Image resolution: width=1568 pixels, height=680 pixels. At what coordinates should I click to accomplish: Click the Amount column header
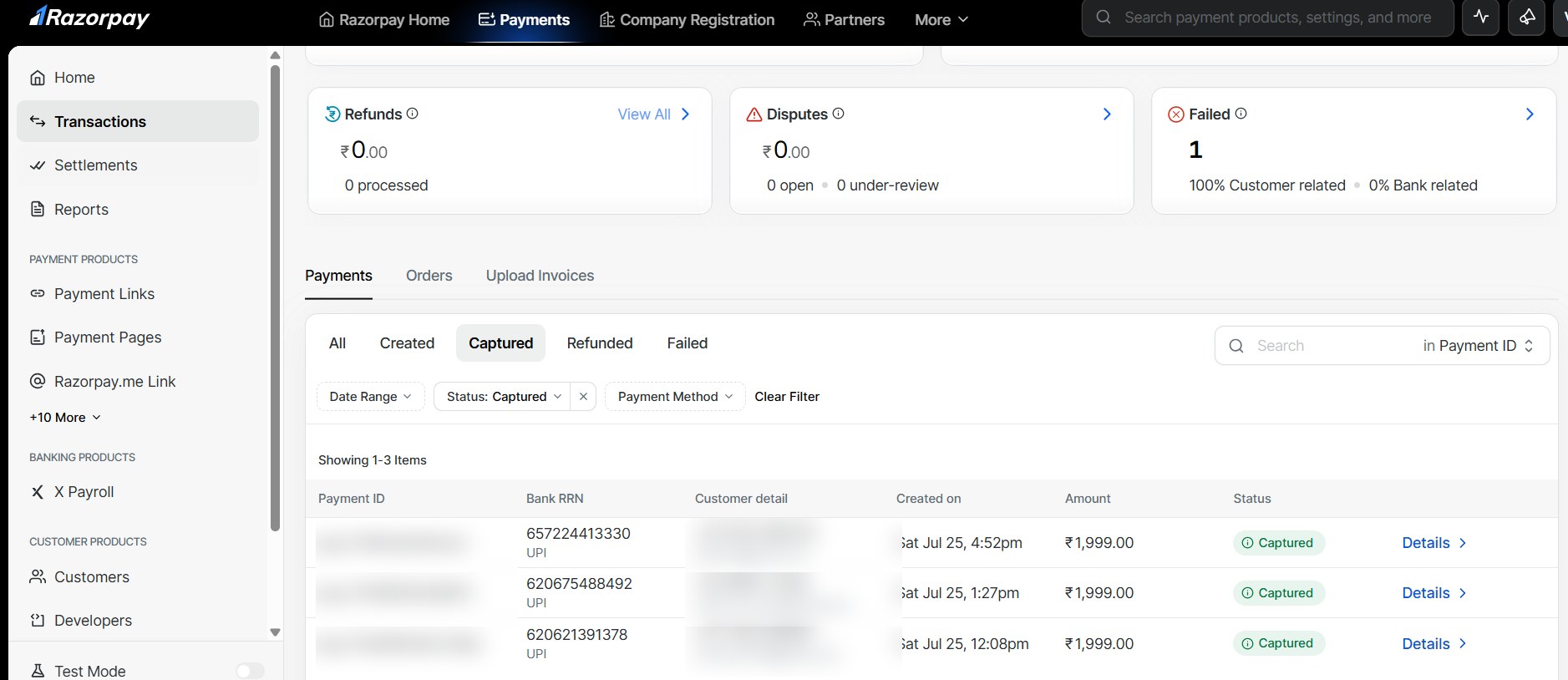[x=1088, y=499]
